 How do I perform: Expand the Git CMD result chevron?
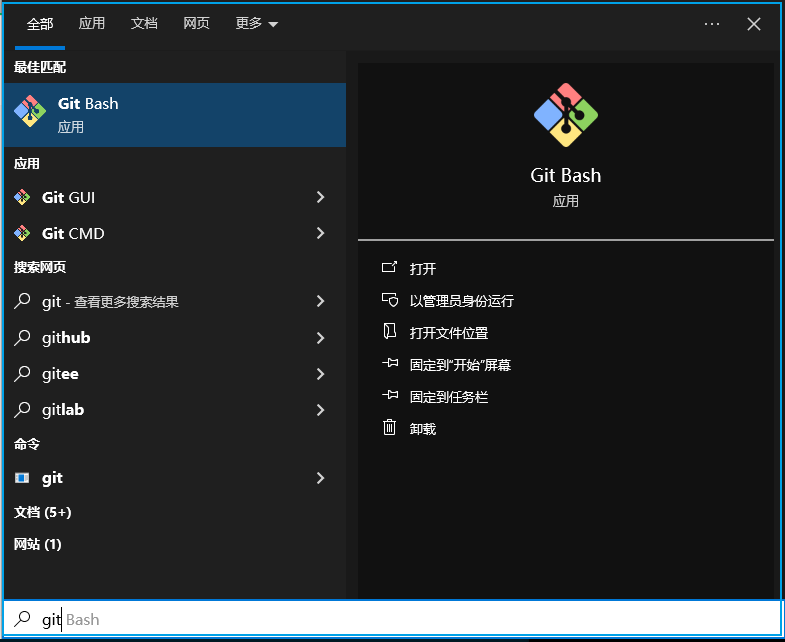point(320,233)
